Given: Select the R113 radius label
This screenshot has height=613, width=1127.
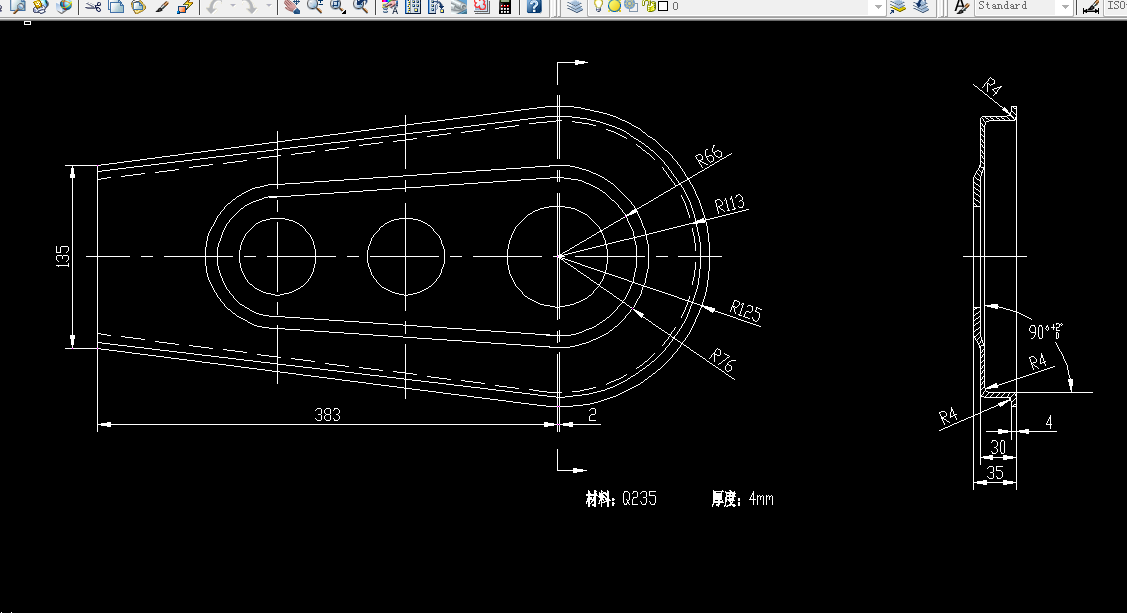Looking at the screenshot, I should point(730,205).
